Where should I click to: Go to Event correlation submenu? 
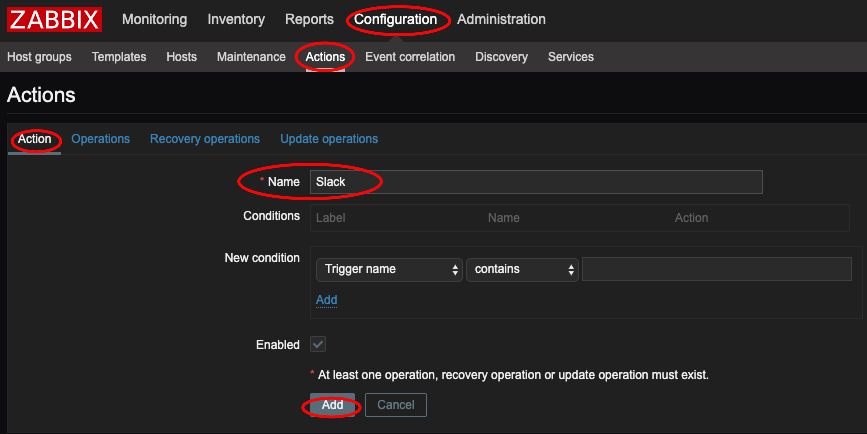pyautogui.click(x=410, y=57)
